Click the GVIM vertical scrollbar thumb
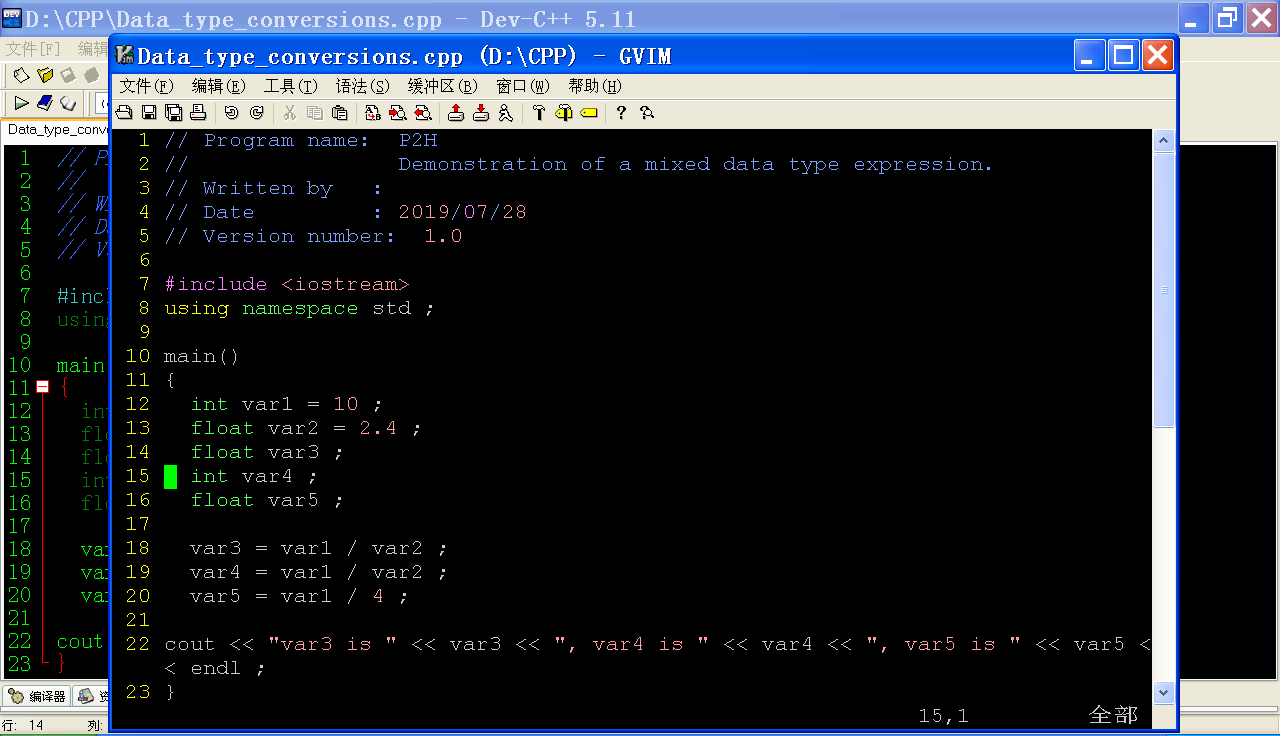Viewport: 1281px width, 736px height. (1163, 290)
